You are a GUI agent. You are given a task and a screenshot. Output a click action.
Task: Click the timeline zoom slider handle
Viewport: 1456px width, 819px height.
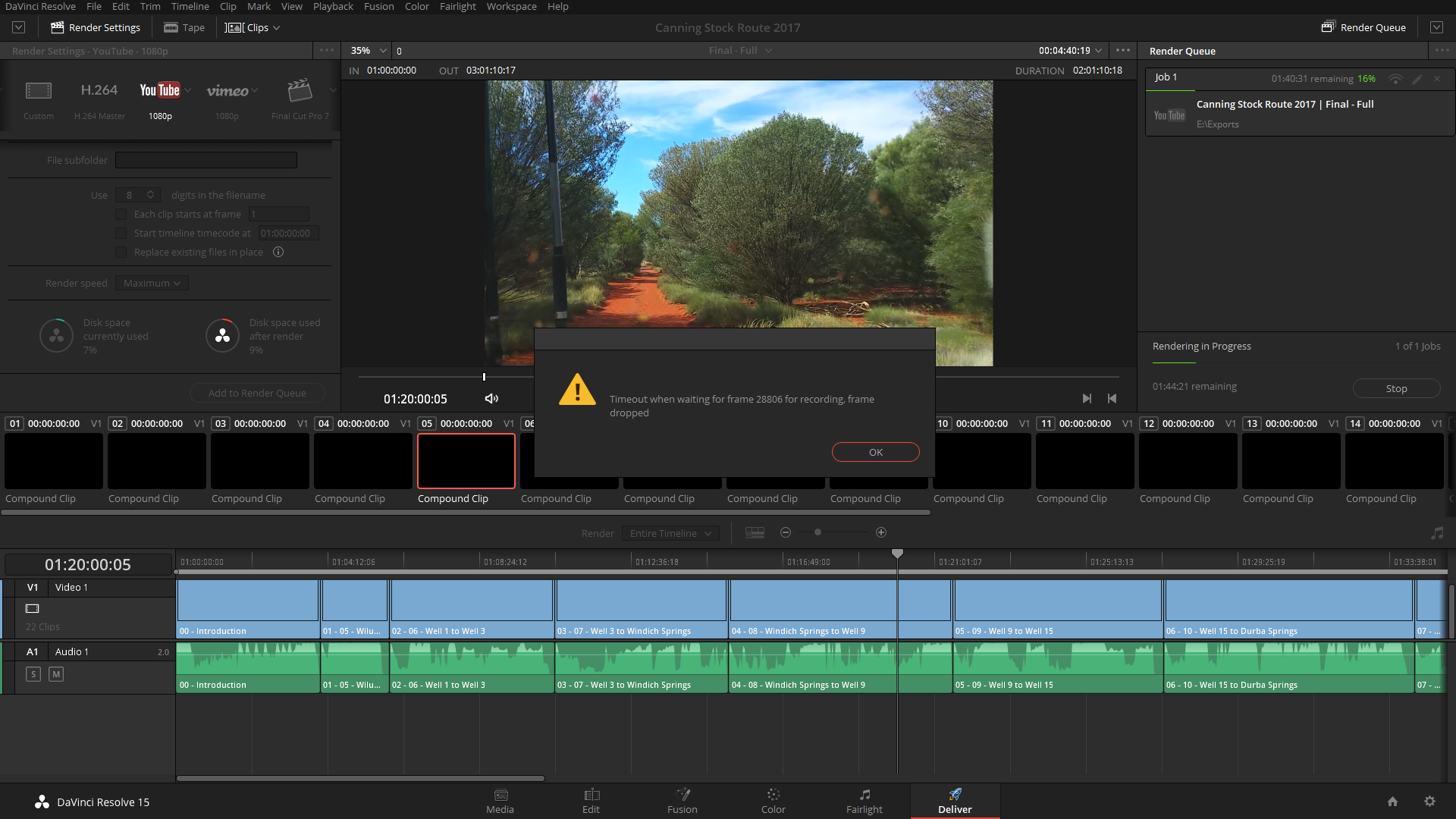817,532
